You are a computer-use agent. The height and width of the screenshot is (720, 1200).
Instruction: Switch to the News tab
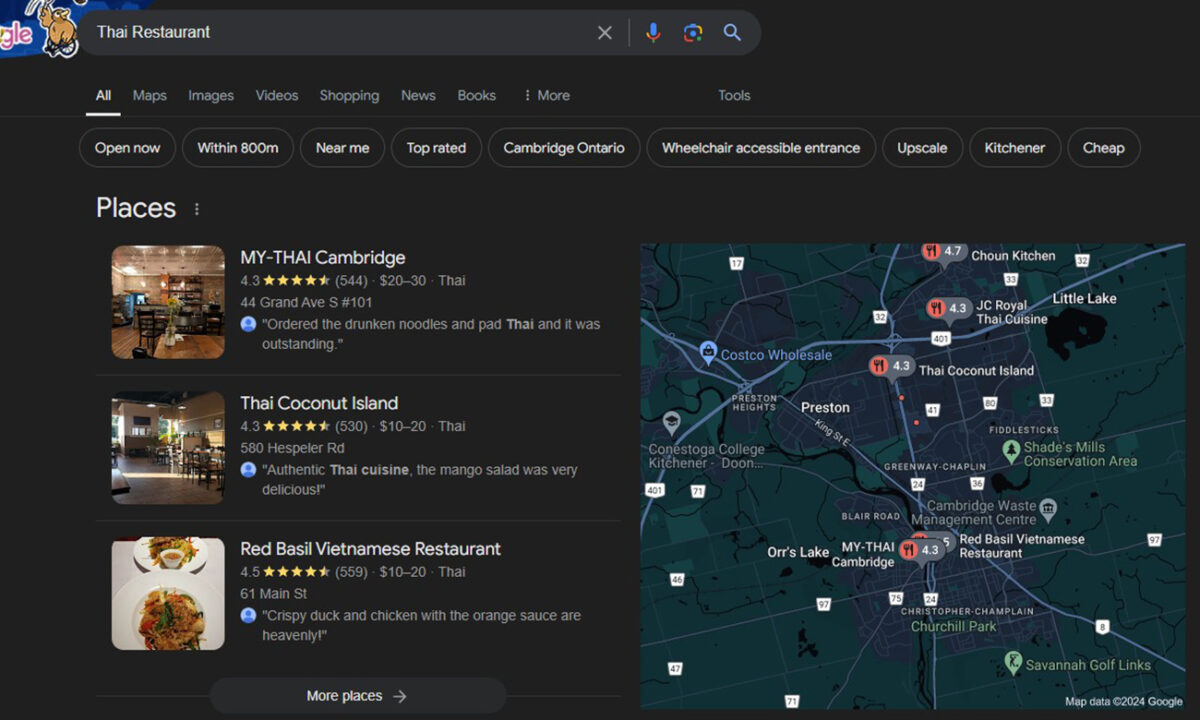click(418, 96)
